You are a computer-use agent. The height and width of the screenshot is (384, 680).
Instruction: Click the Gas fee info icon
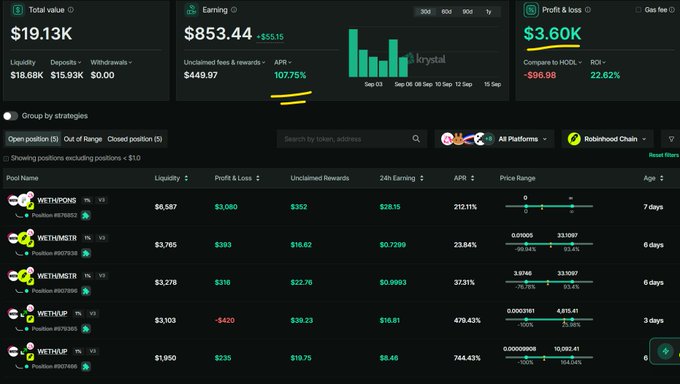coord(671,10)
